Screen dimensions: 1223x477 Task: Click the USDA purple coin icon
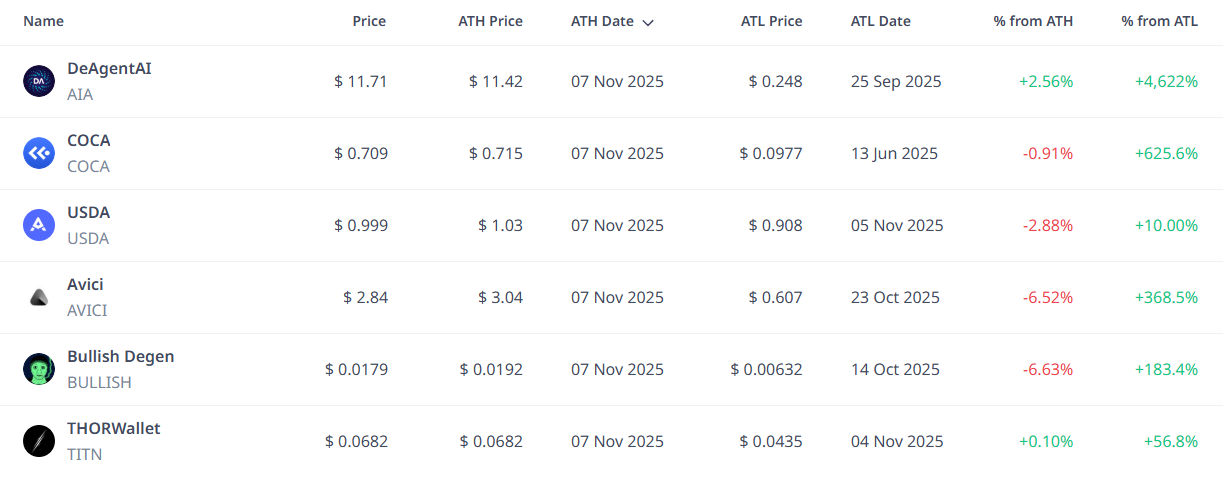[39, 225]
